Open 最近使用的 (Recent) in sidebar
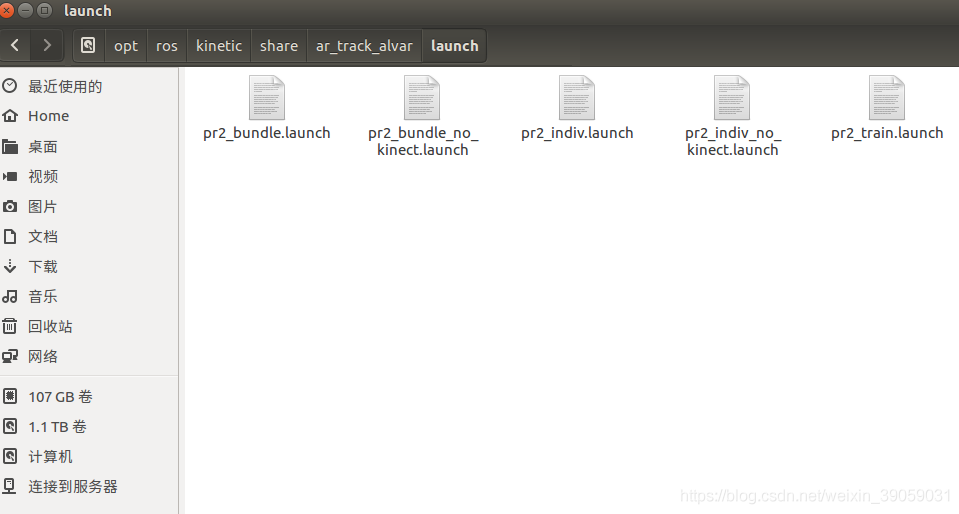This screenshot has width=959, height=514. pos(64,86)
